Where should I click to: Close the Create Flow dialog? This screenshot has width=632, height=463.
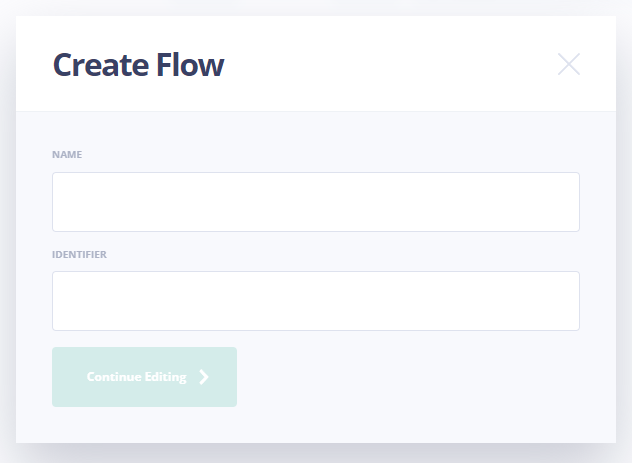(x=568, y=65)
